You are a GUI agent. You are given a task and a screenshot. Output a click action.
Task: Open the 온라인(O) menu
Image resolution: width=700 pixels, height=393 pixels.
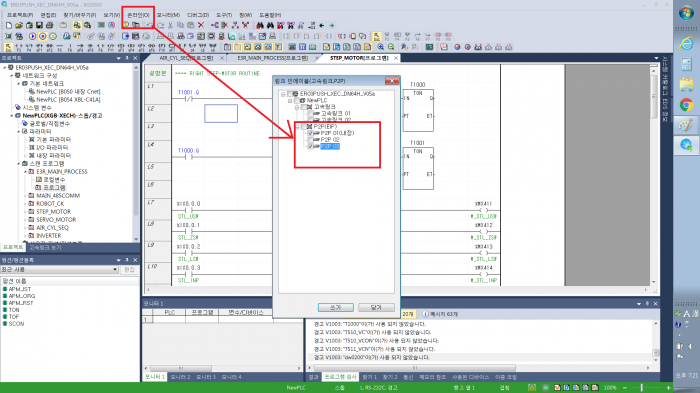point(138,15)
